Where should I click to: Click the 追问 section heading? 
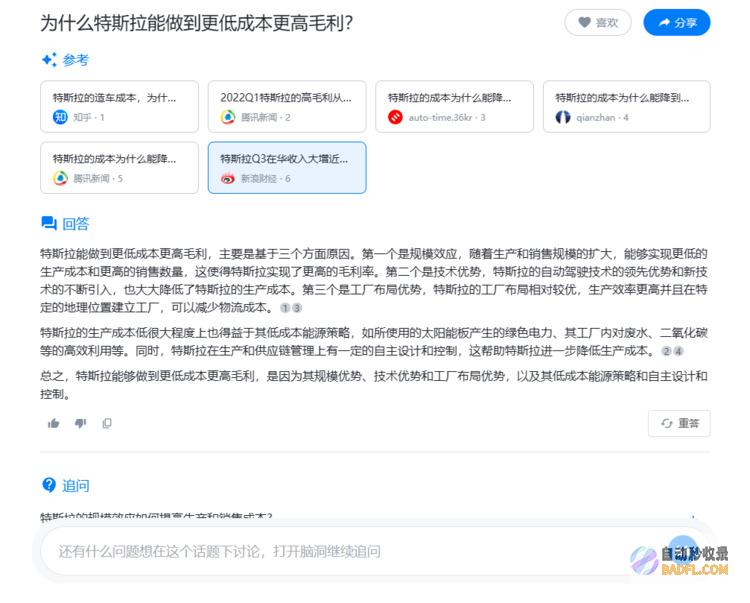(76, 485)
